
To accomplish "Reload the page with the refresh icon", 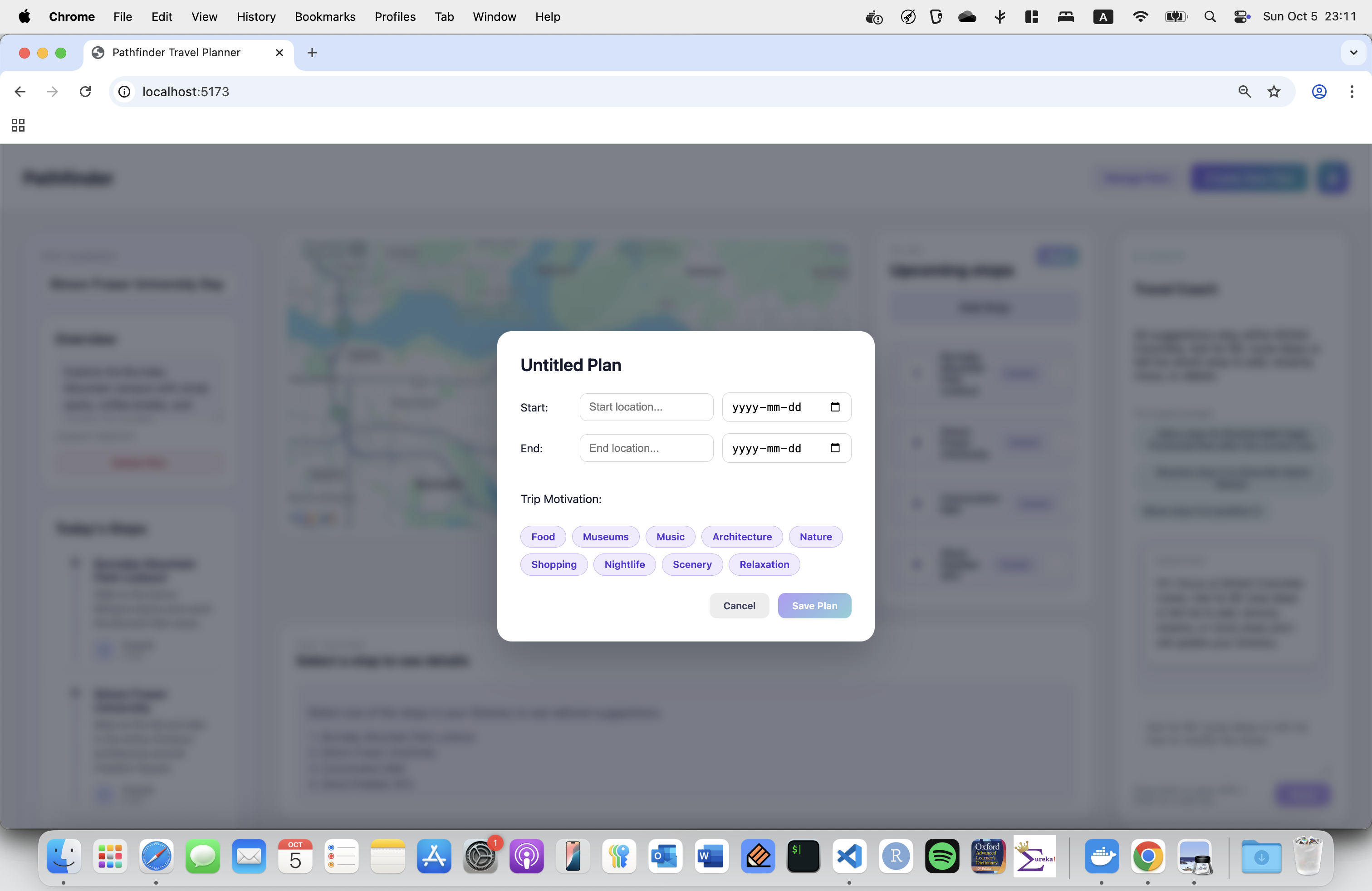I will click(x=85, y=92).
